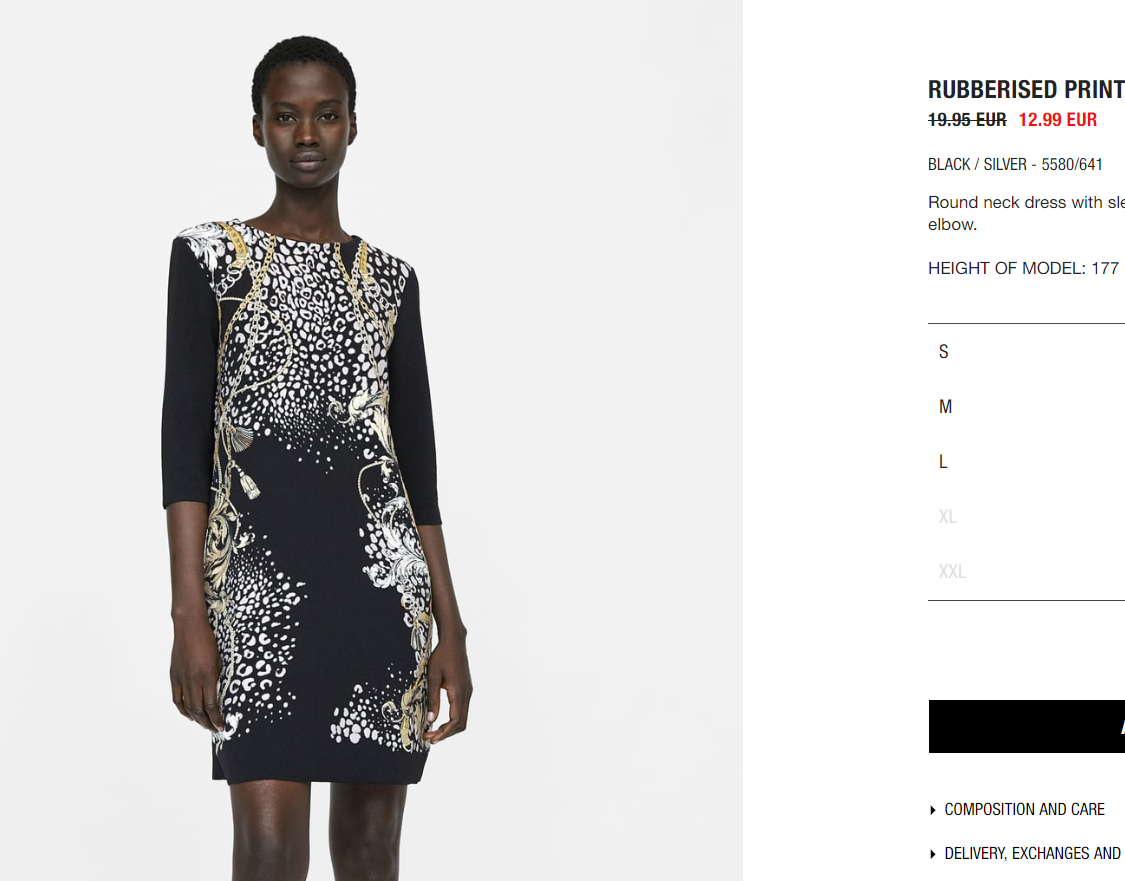Screen dimensions: 1125x881
Task: Expand the Composition and Care arrow
Action: click(x=933, y=810)
